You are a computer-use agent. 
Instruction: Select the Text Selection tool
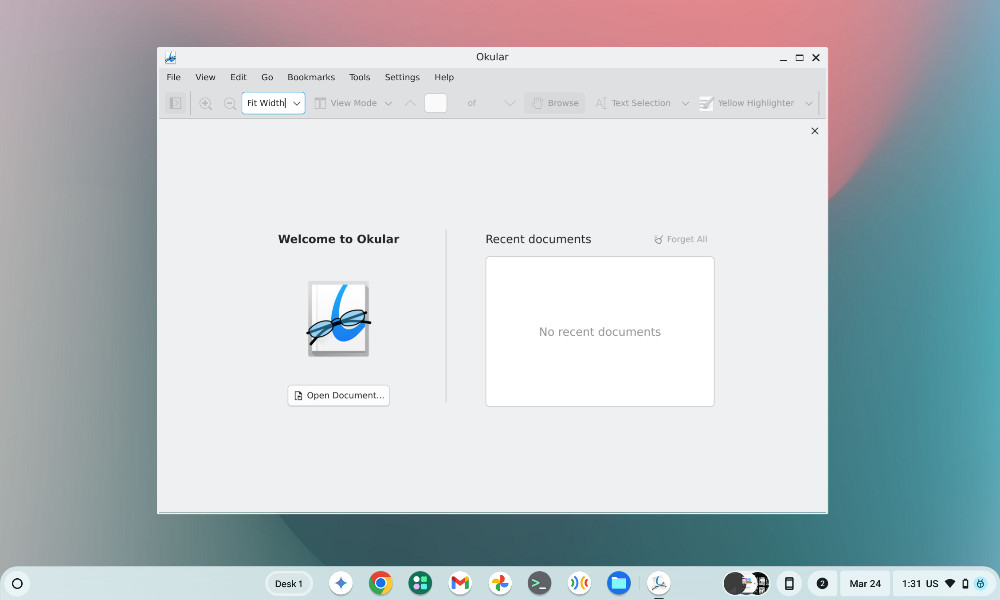pos(633,103)
